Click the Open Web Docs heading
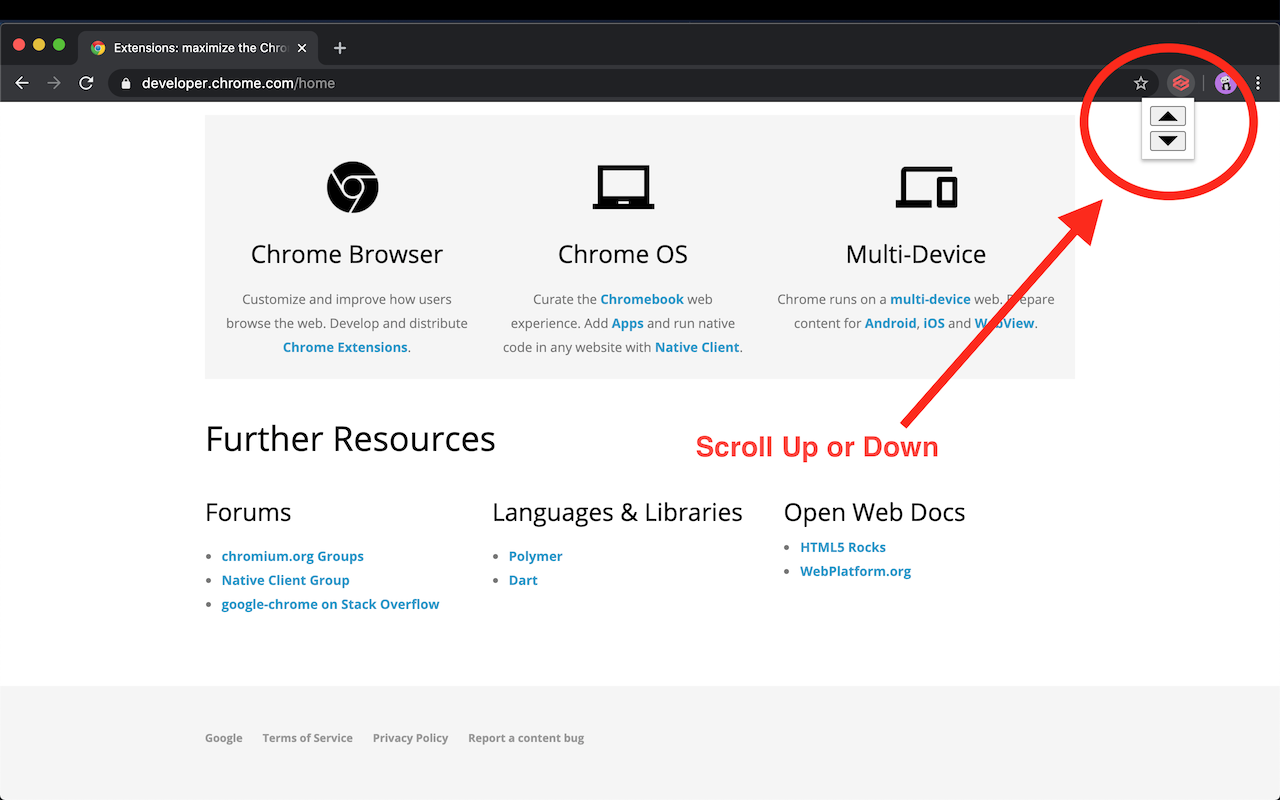1280x800 pixels. tap(874, 512)
